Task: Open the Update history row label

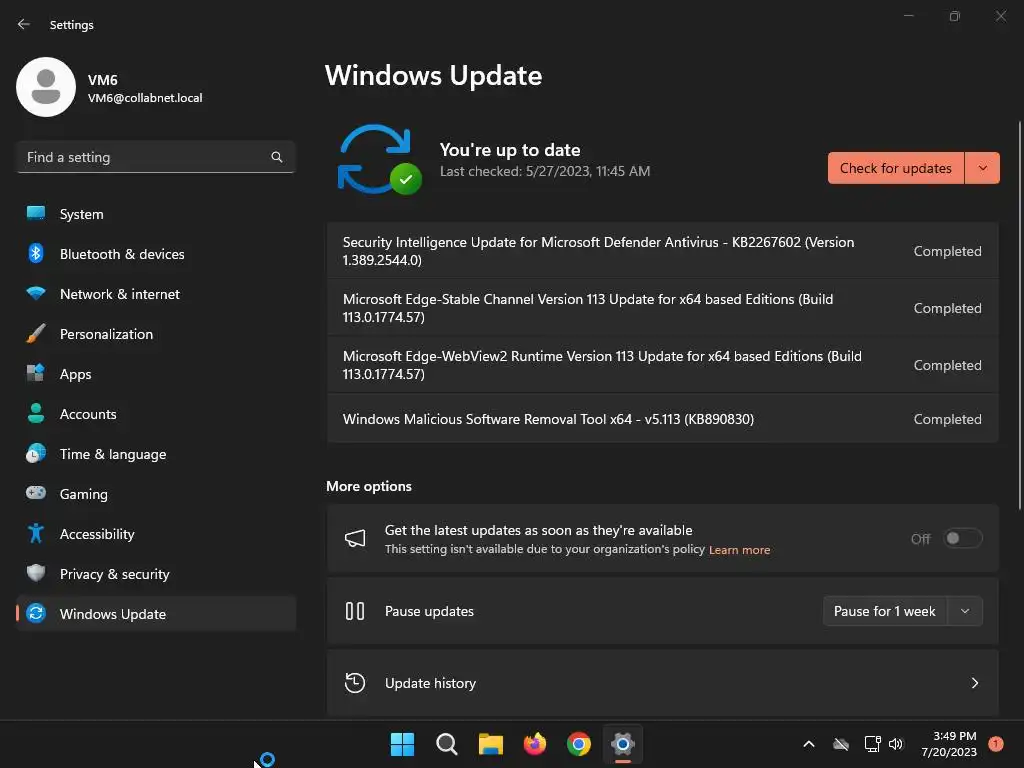Action: (x=430, y=683)
